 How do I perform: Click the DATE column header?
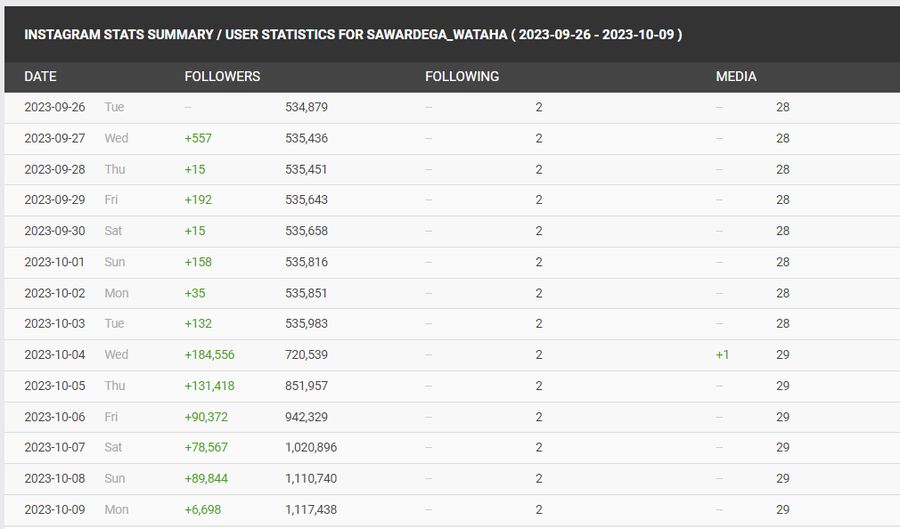click(x=40, y=76)
